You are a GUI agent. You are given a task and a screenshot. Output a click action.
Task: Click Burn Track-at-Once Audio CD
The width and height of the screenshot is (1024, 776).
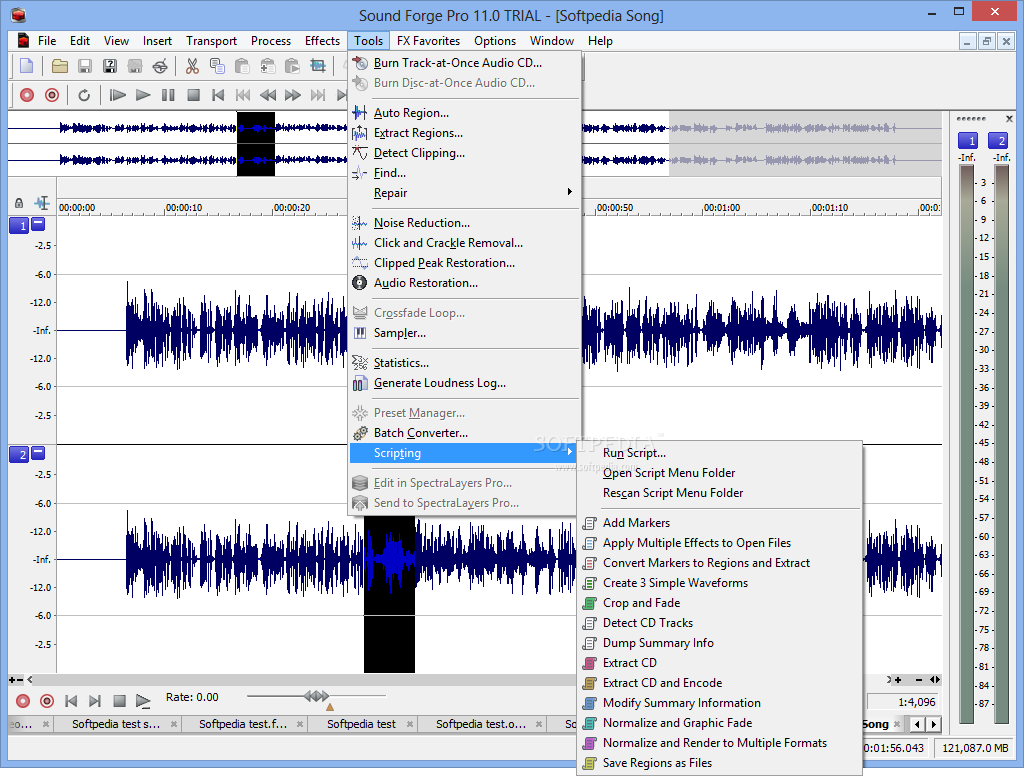[465, 63]
